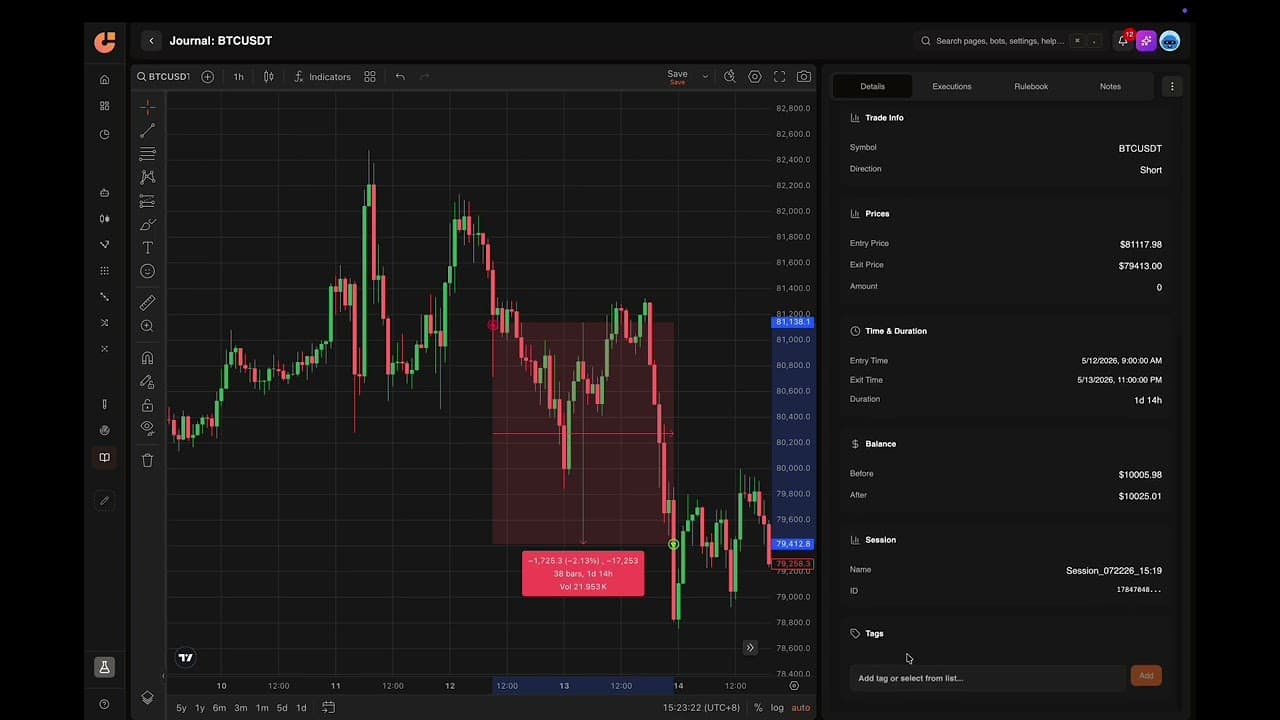
Task: Open the forecasting and measurement tools
Action: [147, 201]
